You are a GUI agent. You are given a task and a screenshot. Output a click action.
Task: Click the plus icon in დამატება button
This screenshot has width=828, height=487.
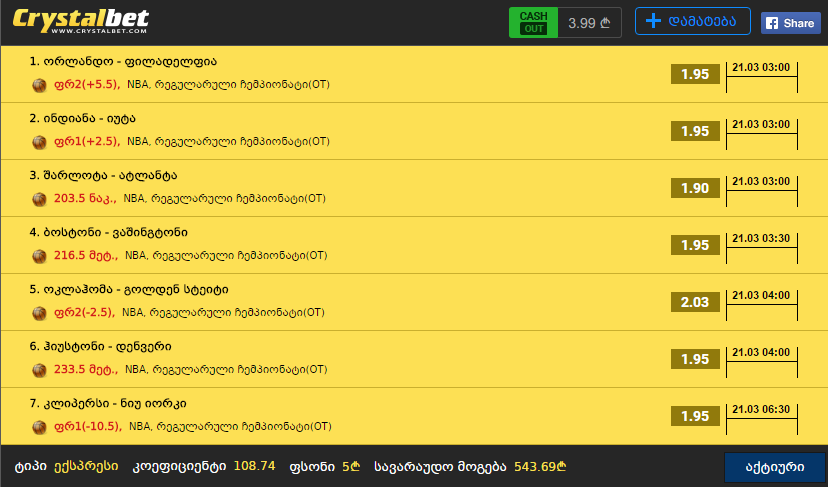(x=653, y=21)
